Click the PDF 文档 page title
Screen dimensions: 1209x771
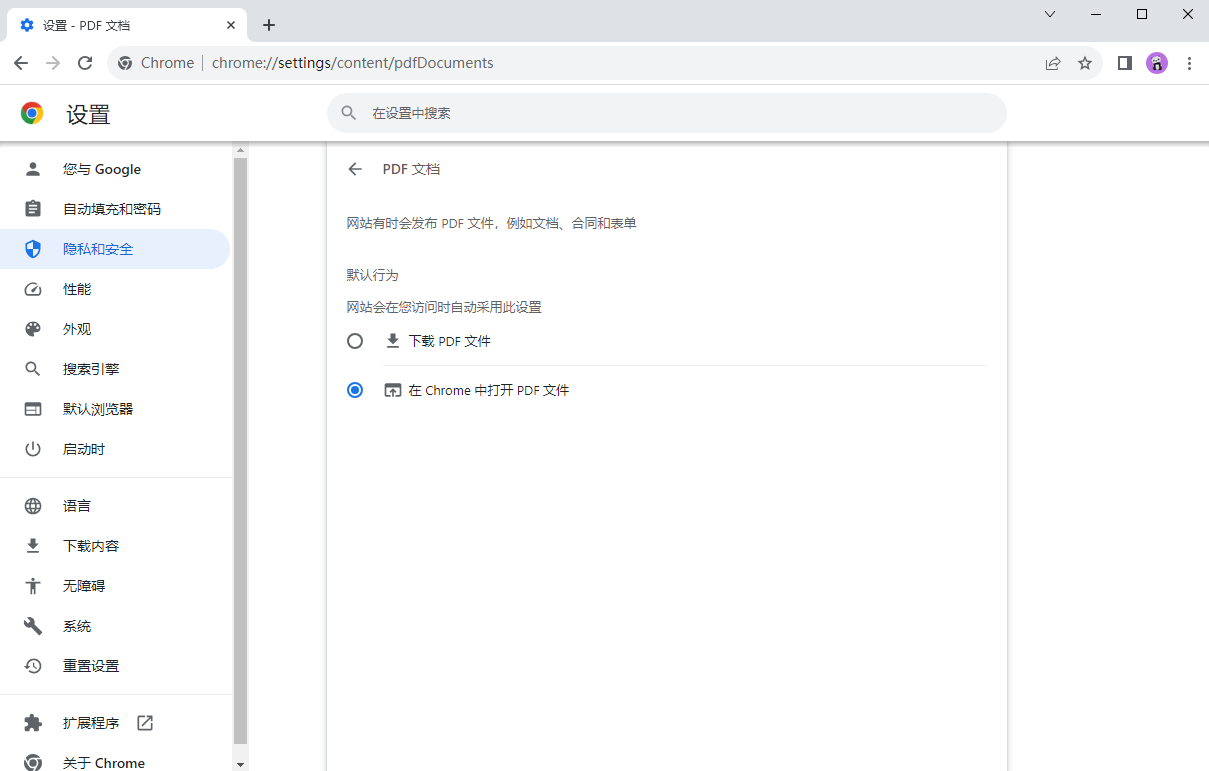[x=411, y=169]
